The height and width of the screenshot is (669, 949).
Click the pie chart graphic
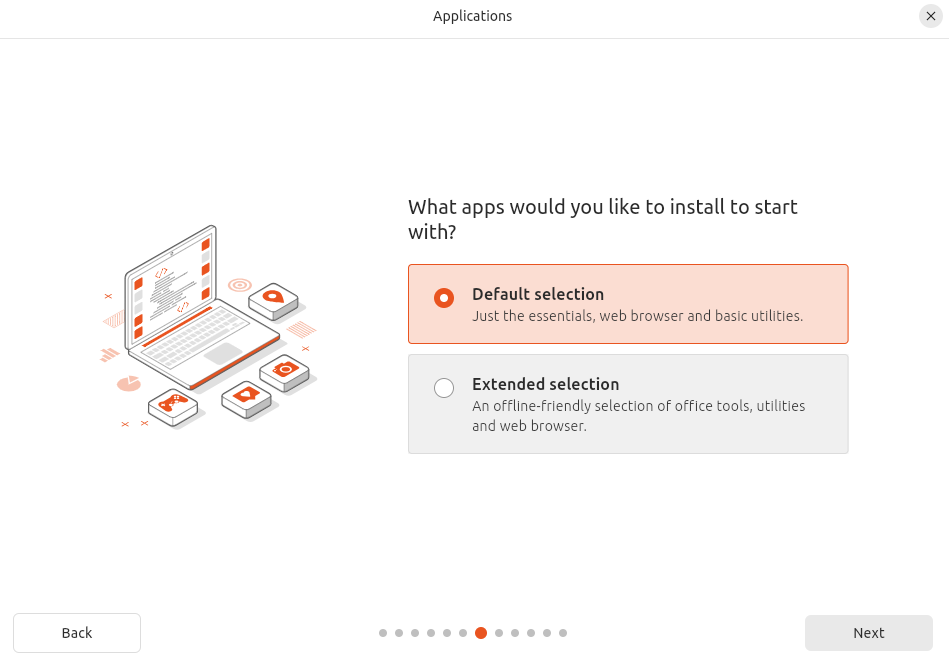[129, 383]
